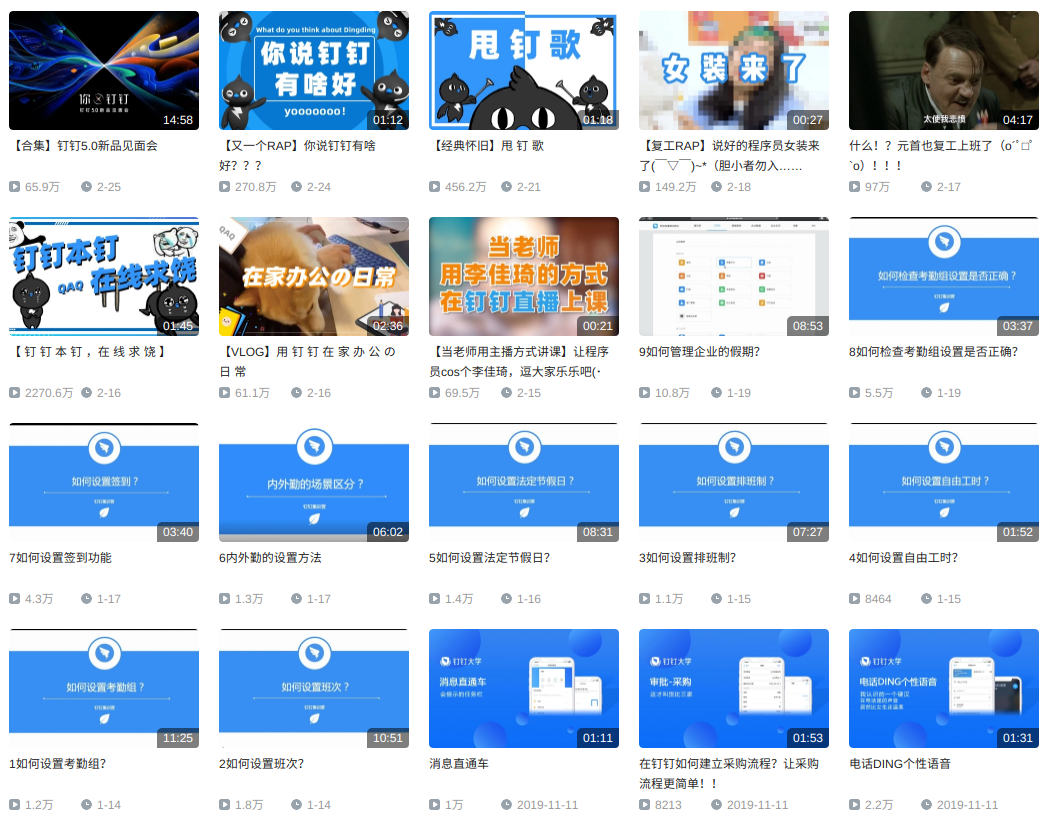1048x837 pixels.
Task: Open the 如何设置班次 video thumbnail
Action: [313, 688]
